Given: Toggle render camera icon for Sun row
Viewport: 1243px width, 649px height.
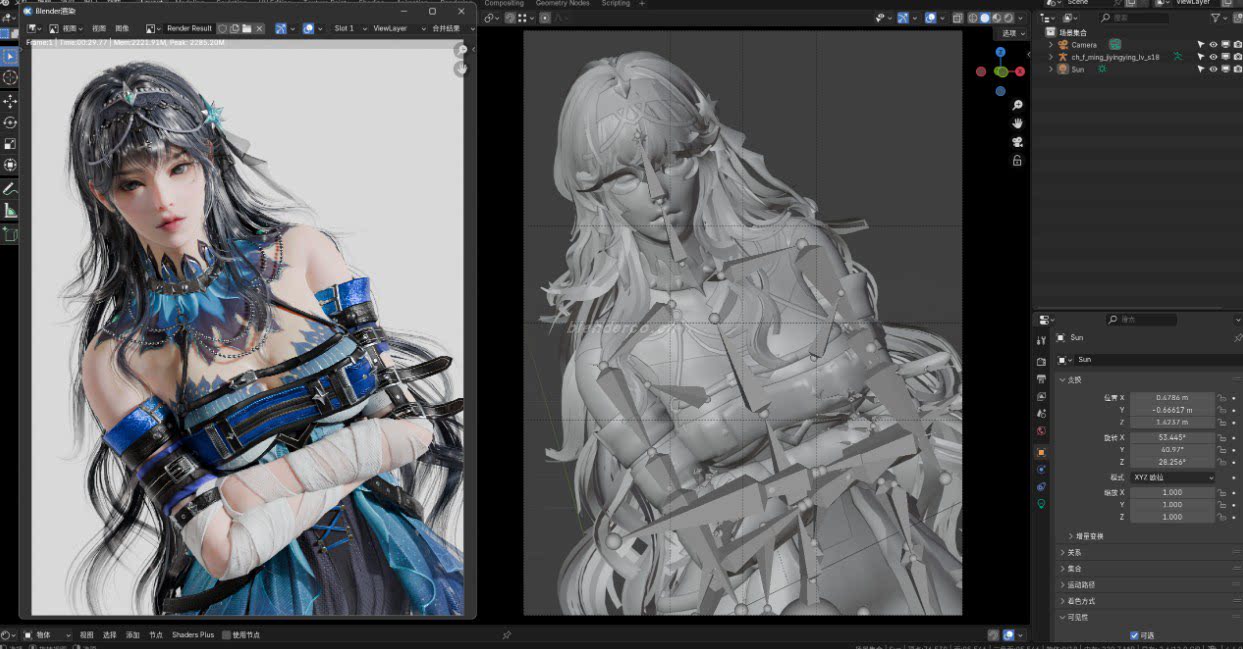Looking at the screenshot, I should pyautogui.click(x=1238, y=69).
